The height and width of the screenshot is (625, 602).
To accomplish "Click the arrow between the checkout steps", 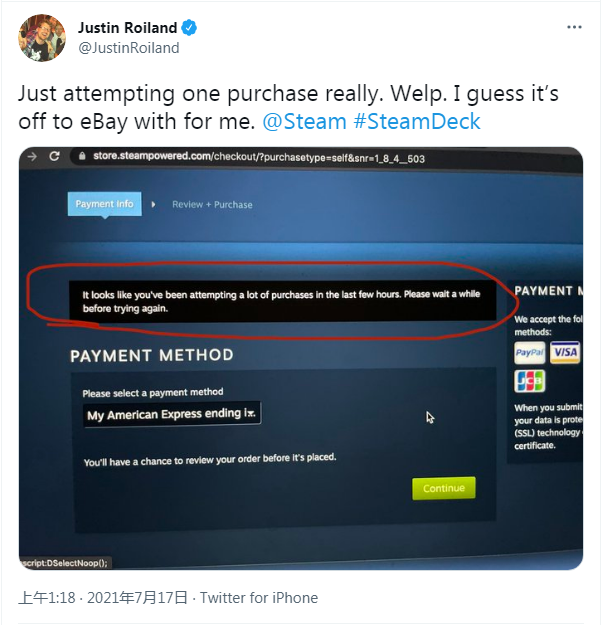I will click(x=153, y=204).
